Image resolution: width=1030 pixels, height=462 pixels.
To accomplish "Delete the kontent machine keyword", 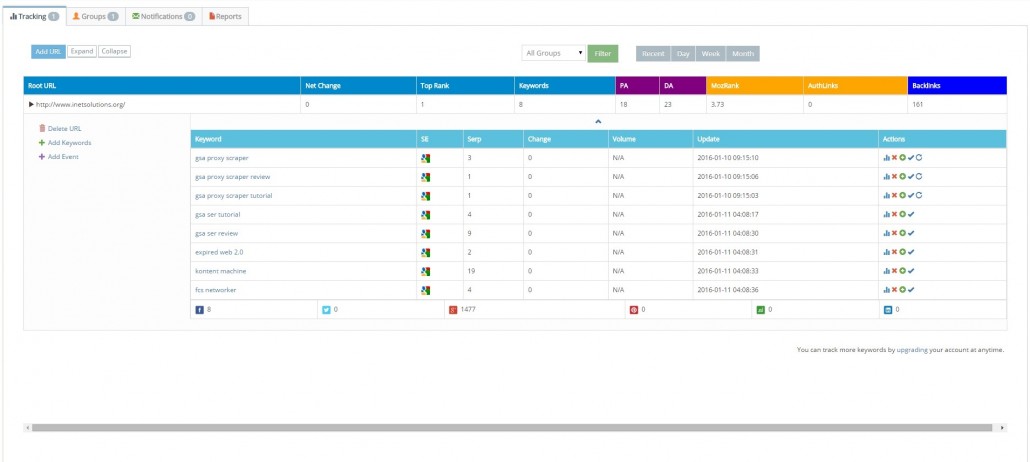I will point(895,271).
